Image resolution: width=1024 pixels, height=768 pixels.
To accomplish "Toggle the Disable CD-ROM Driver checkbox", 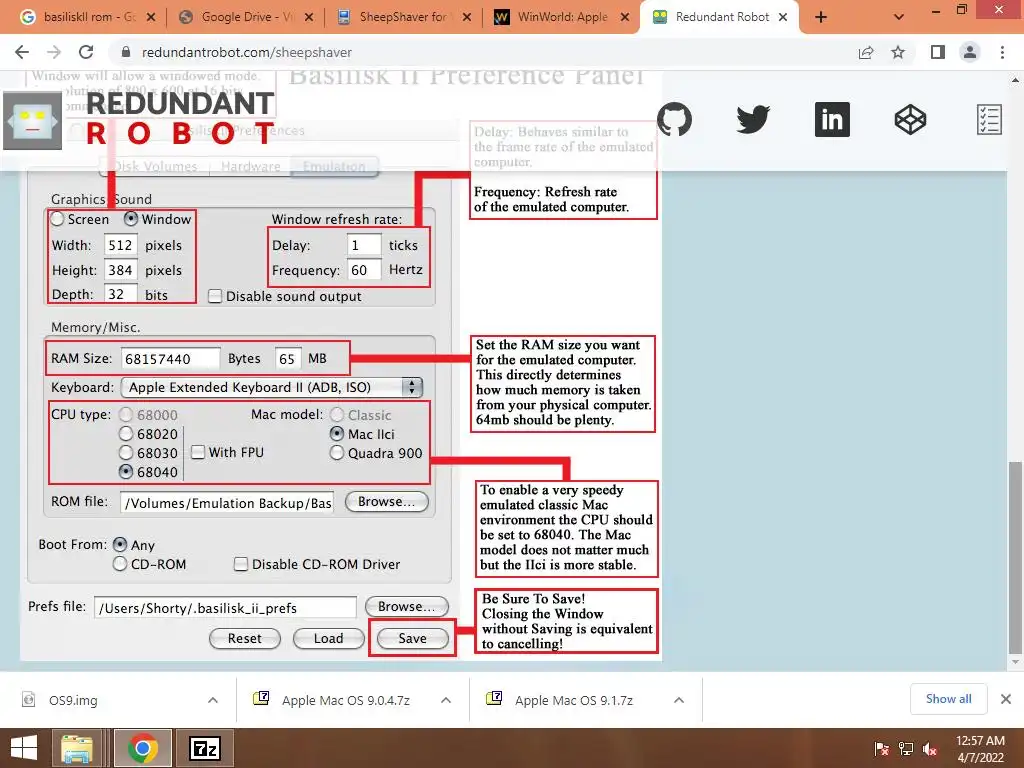I will point(241,564).
